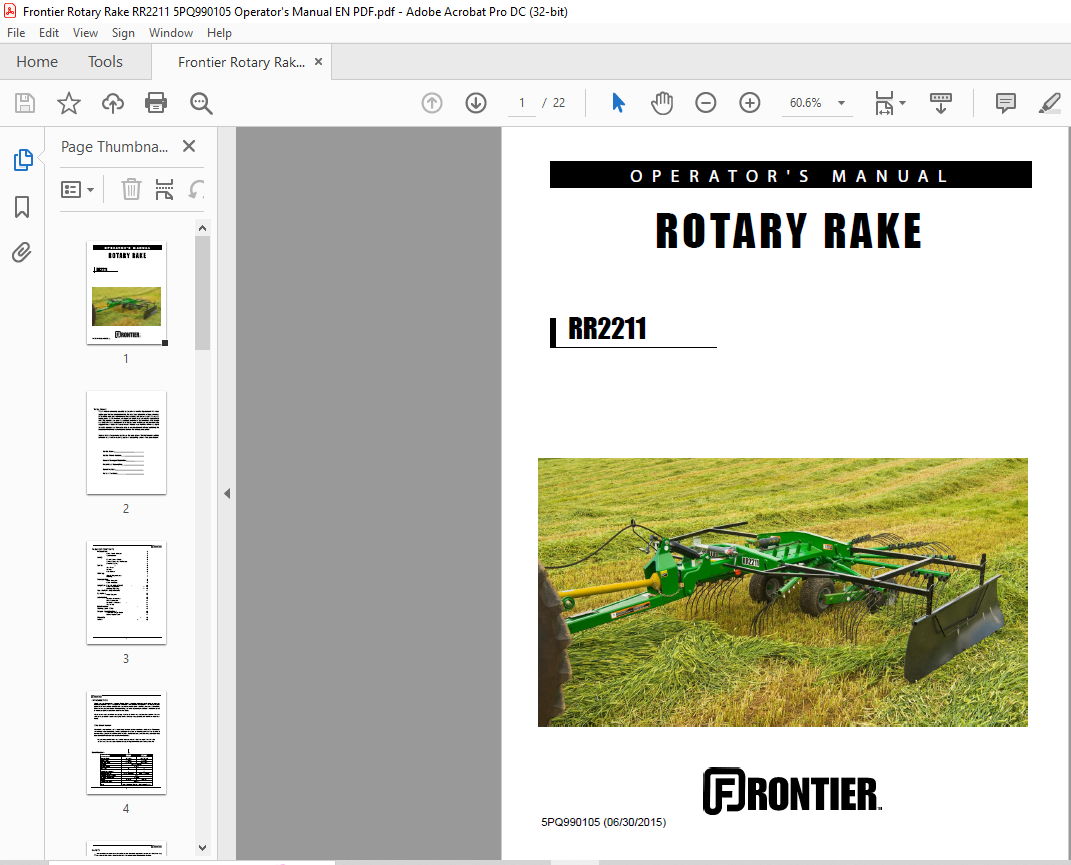Close the Page Thumbnails panel
This screenshot has width=1071, height=865.
pos(189,146)
